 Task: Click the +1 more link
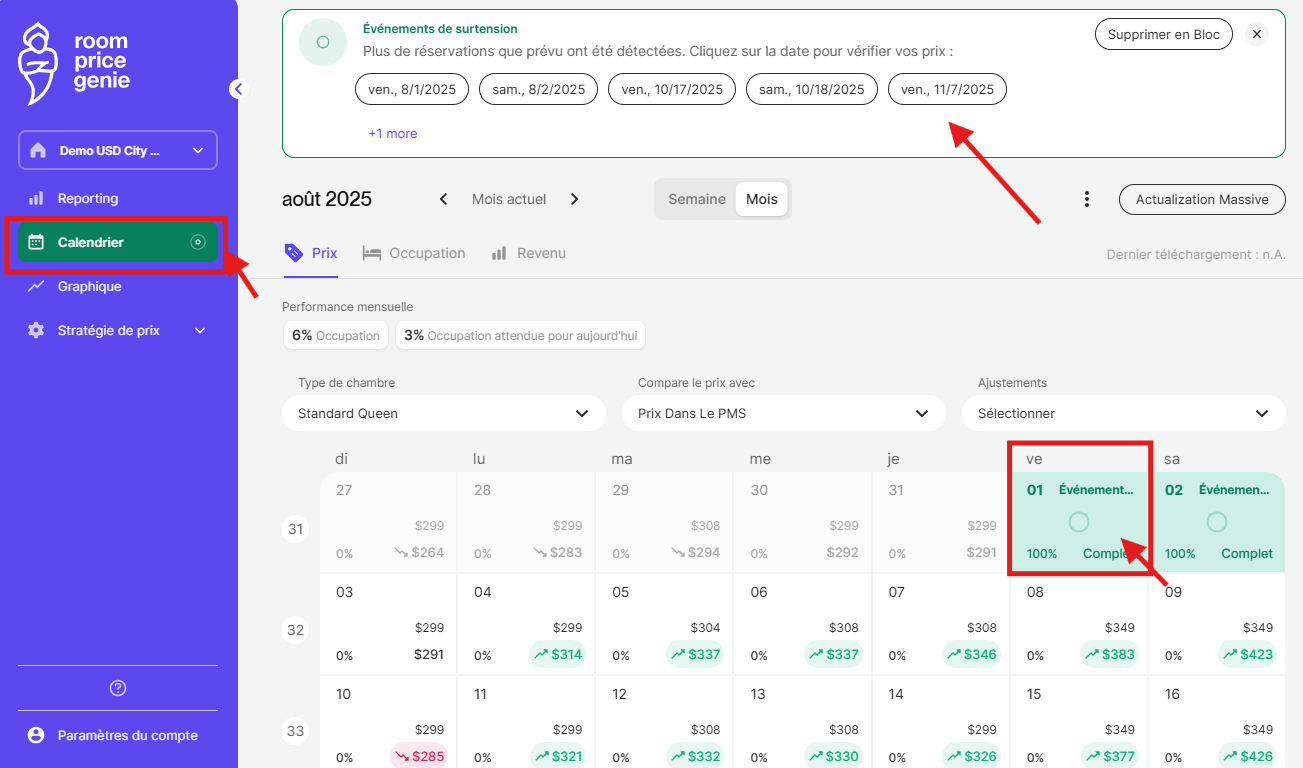click(393, 133)
